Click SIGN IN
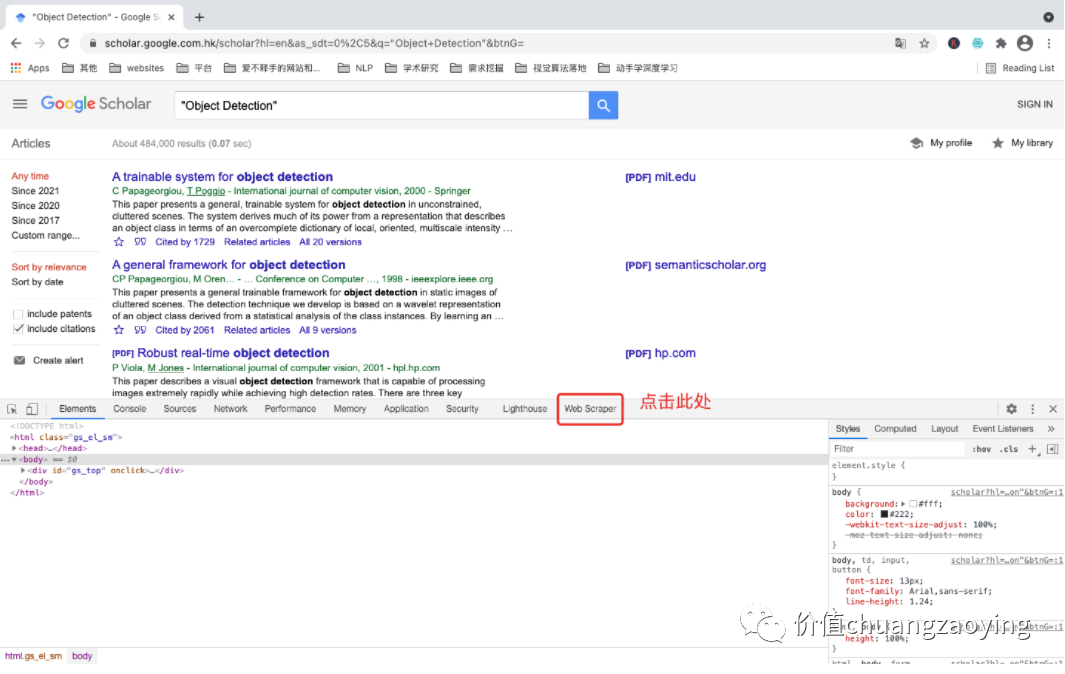This screenshot has width=1065, height=674. [x=1034, y=104]
